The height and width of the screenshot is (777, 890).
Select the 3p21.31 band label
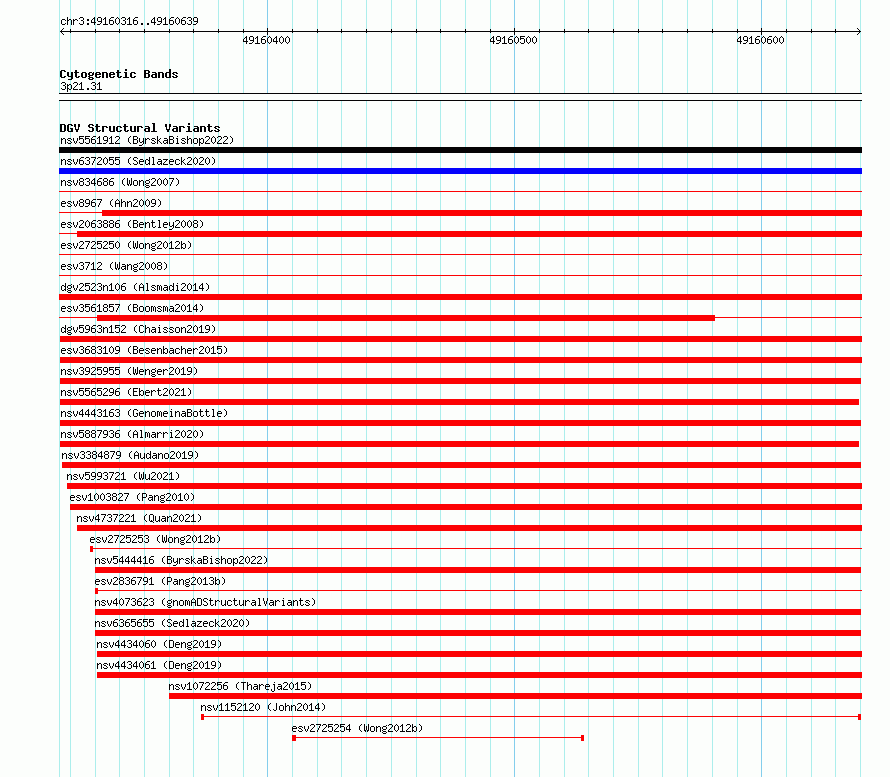(x=81, y=86)
